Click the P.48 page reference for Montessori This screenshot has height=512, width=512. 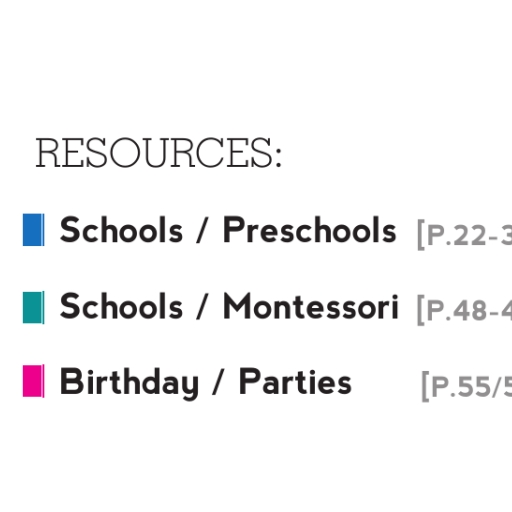tap(465, 310)
